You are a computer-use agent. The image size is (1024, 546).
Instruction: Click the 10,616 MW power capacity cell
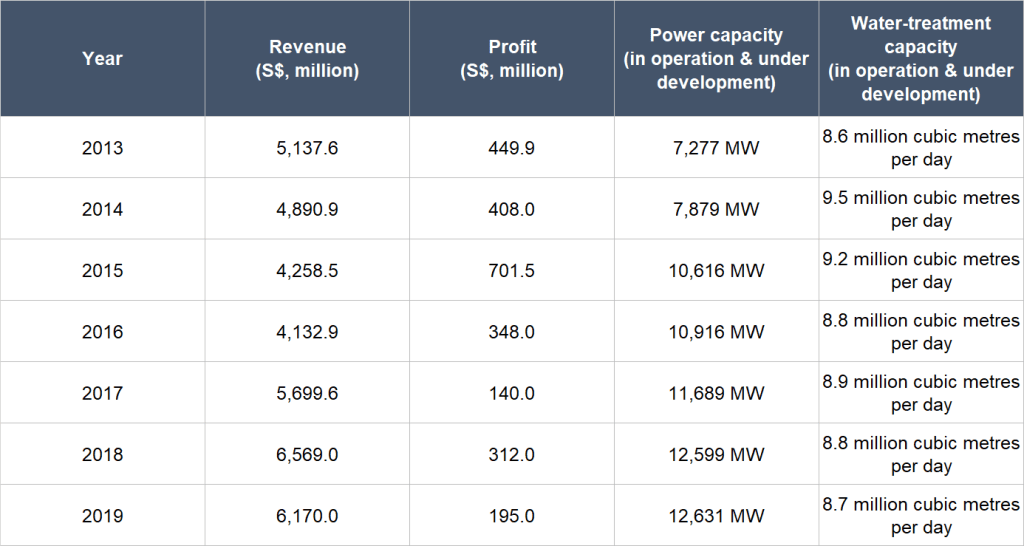(x=716, y=271)
